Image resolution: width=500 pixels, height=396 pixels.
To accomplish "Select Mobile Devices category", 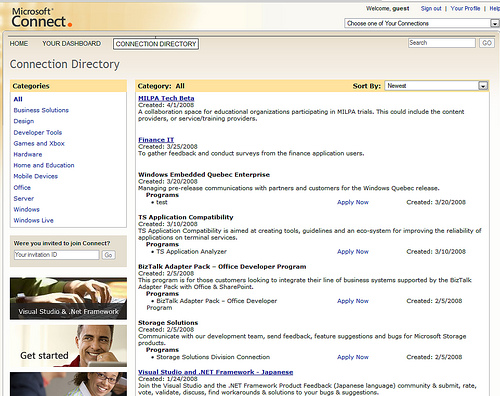I will (35, 176).
